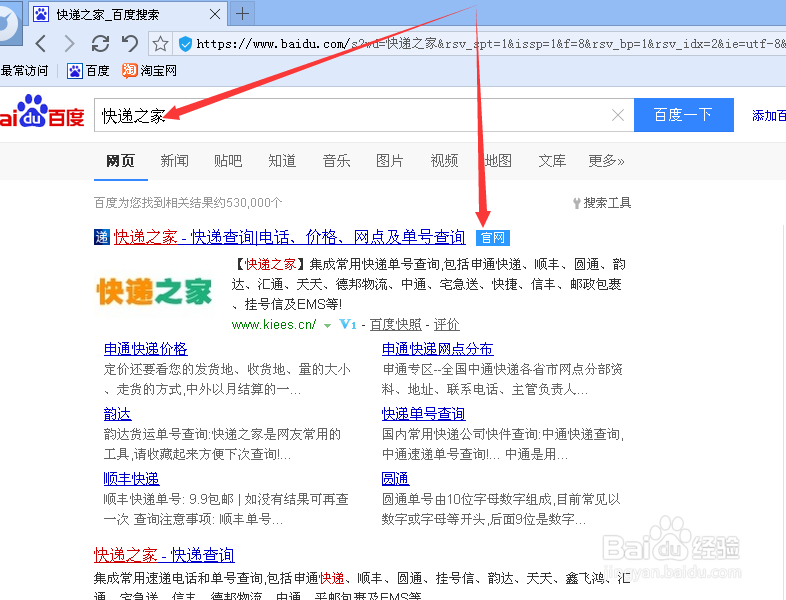Screen dimensions: 786x600
Task: Close the 快递之家_百度搜索 tab
Action: tap(215, 14)
